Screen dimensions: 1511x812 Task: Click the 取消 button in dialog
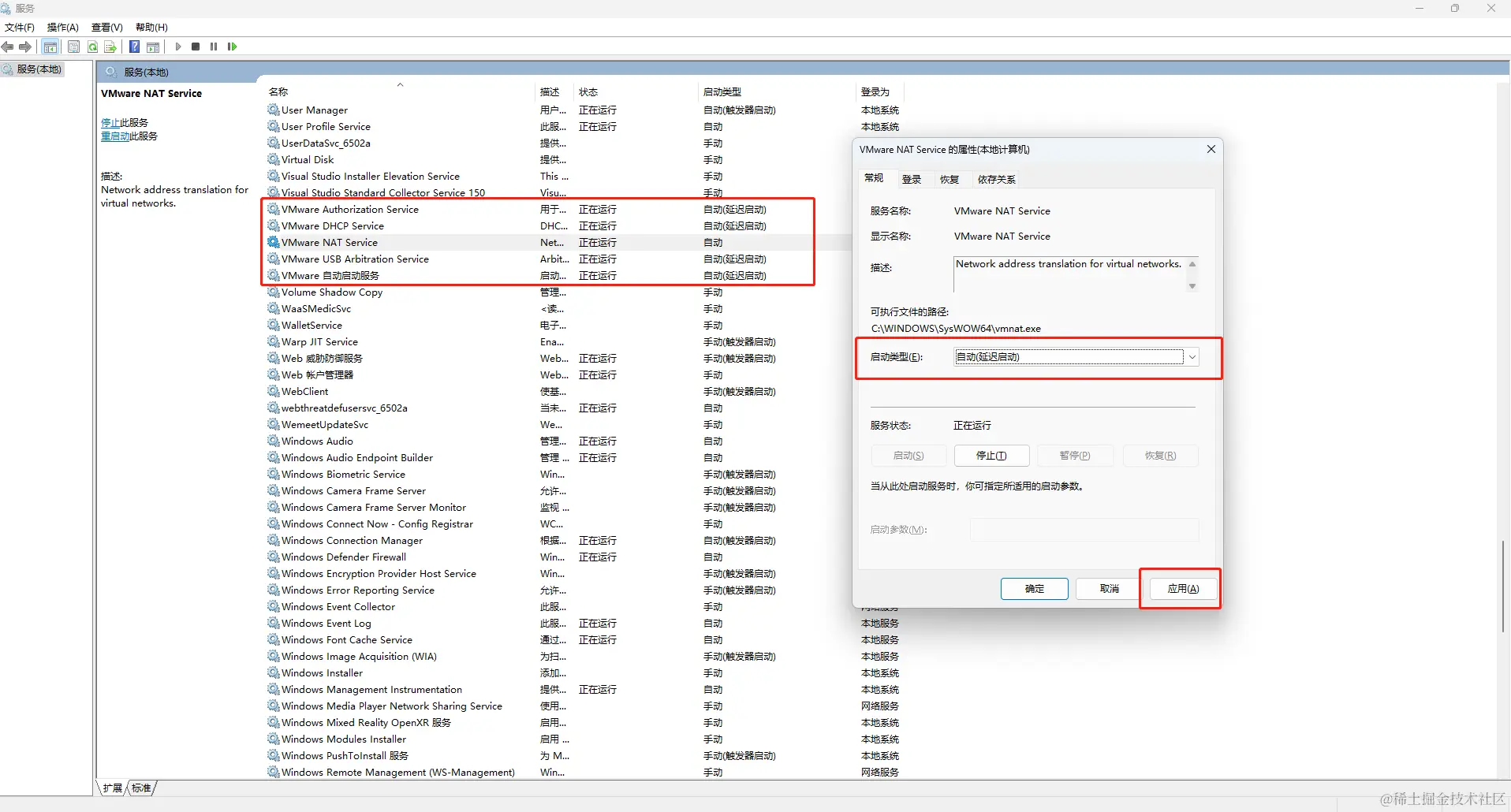tap(1110, 589)
